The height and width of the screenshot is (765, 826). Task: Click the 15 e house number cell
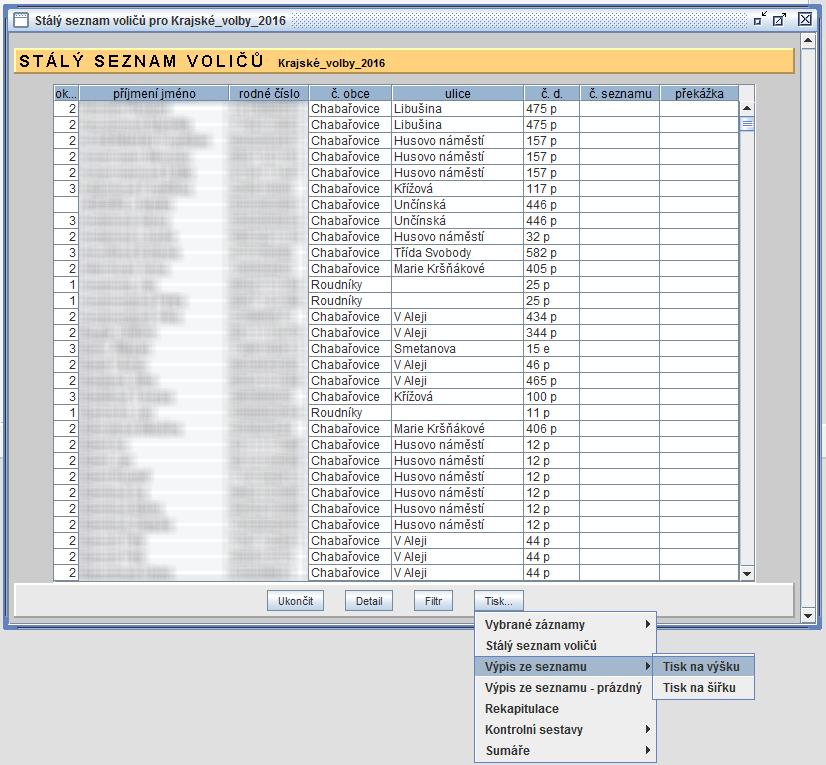point(552,348)
